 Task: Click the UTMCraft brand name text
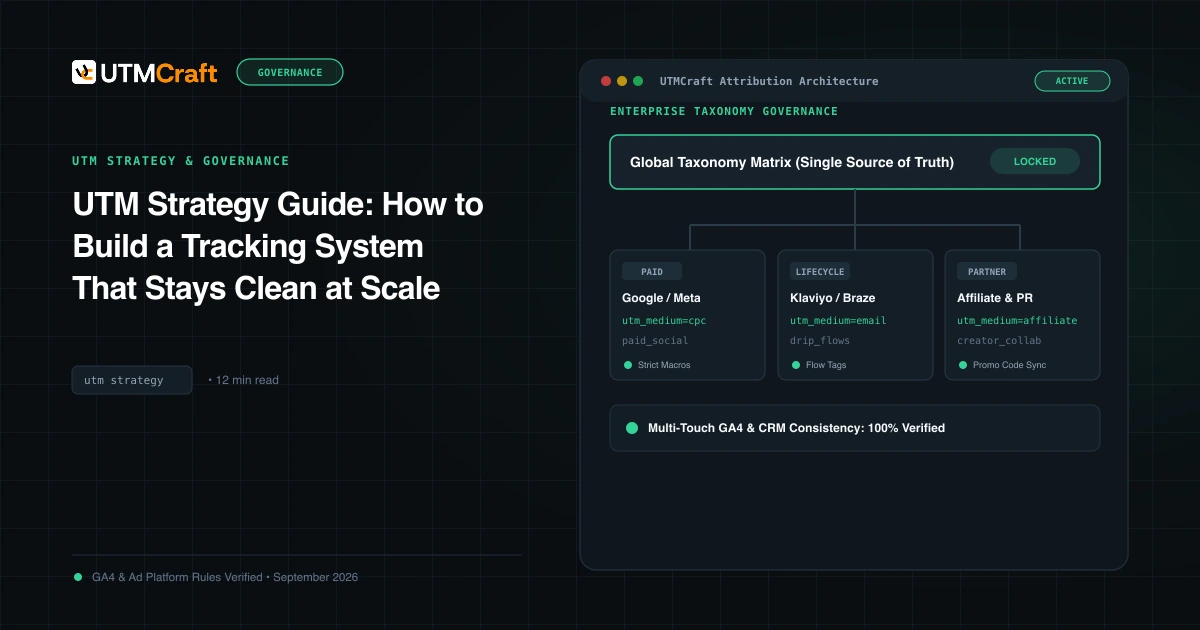pos(159,72)
